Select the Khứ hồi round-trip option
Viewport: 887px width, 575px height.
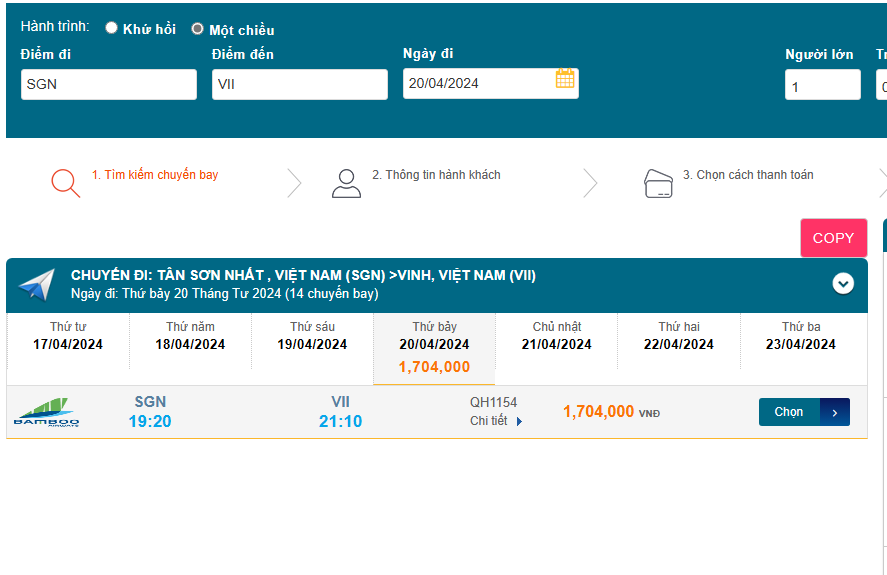pyautogui.click(x=111, y=29)
